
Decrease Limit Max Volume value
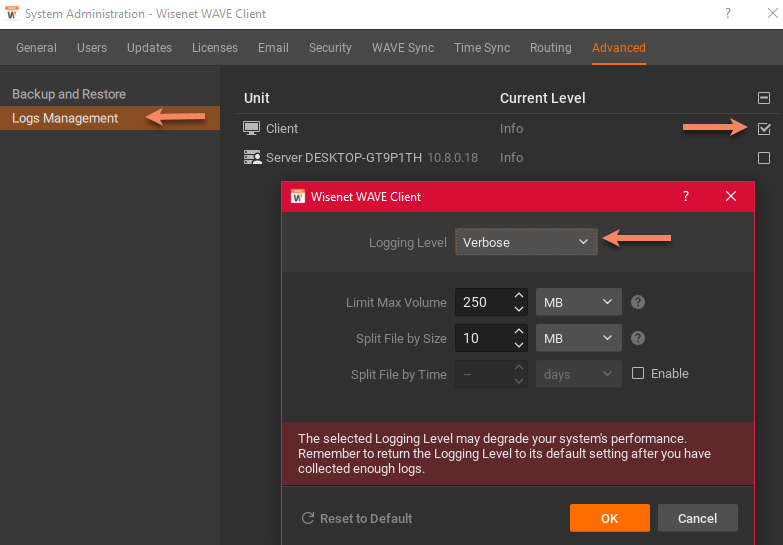[519, 309]
